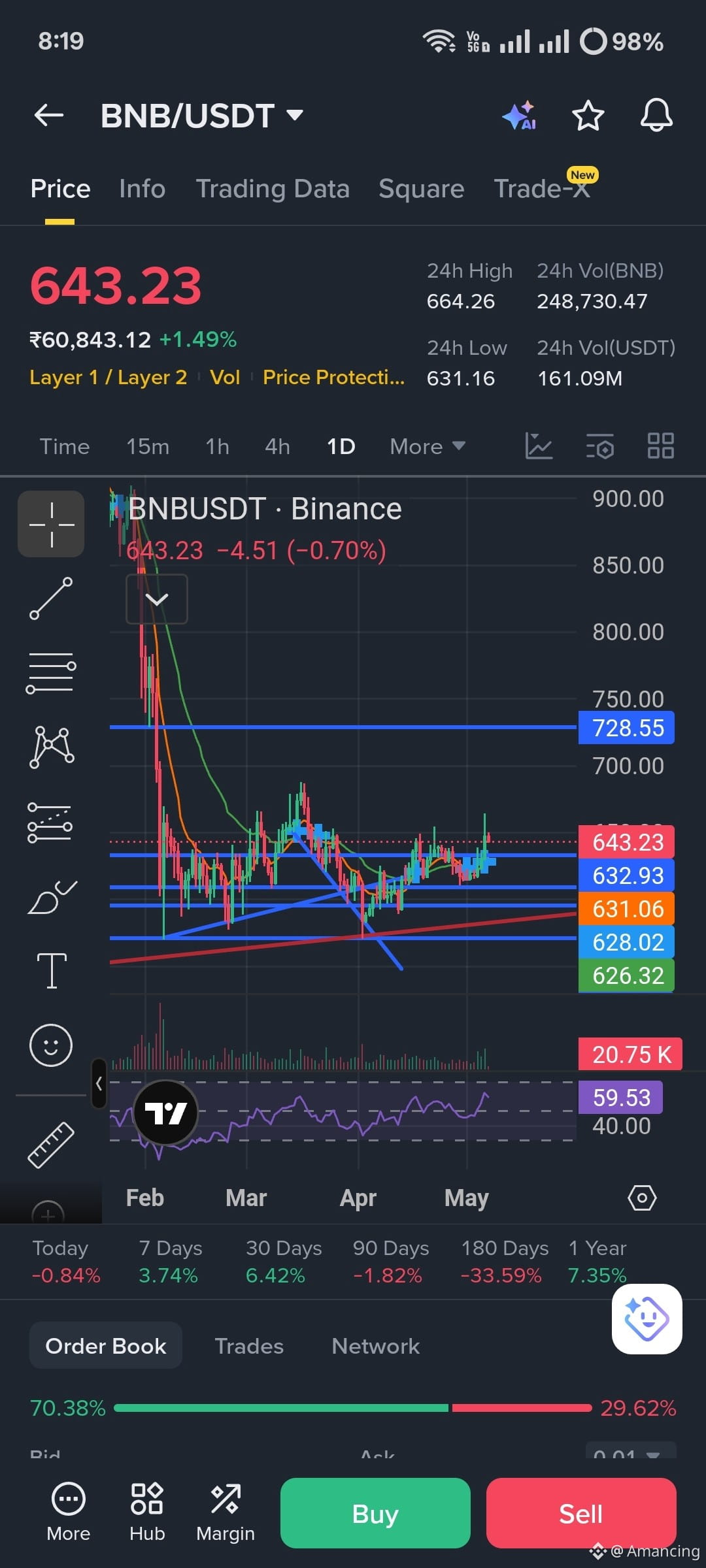
Task: Expand the chart legend chevron
Action: click(x=157, y=599)
